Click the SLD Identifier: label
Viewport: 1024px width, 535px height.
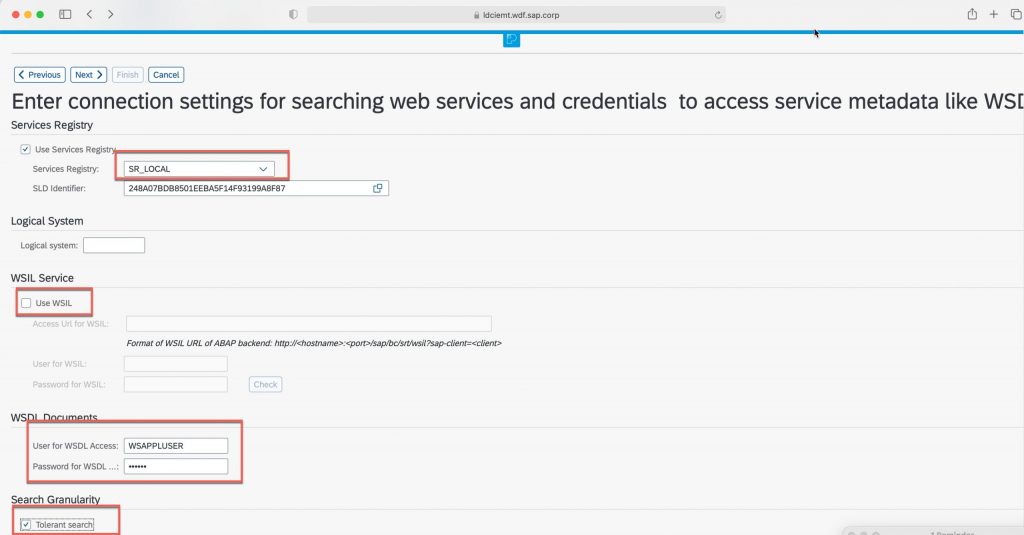[59, 189]
